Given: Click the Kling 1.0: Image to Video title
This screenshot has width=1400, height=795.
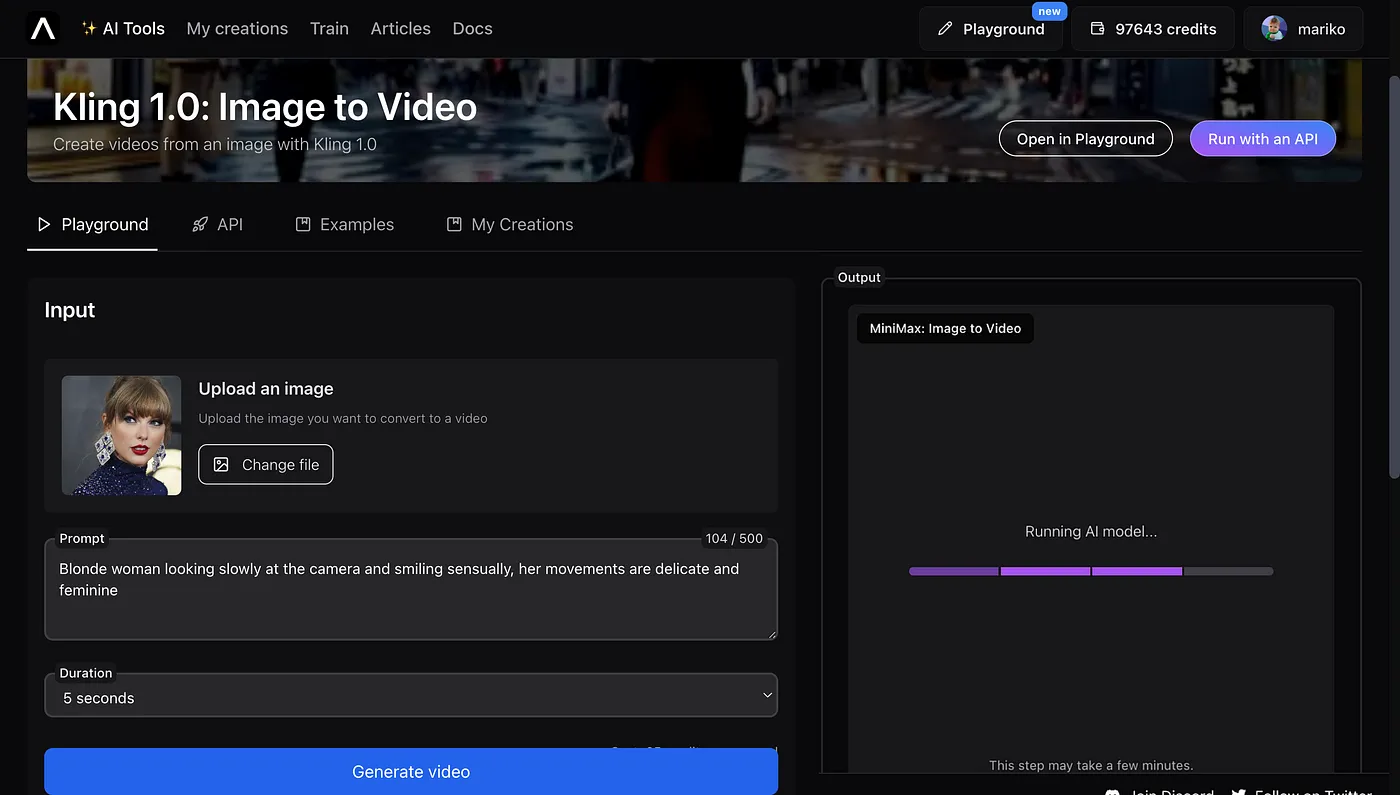Looking at the screenshot, I should 265,107.
